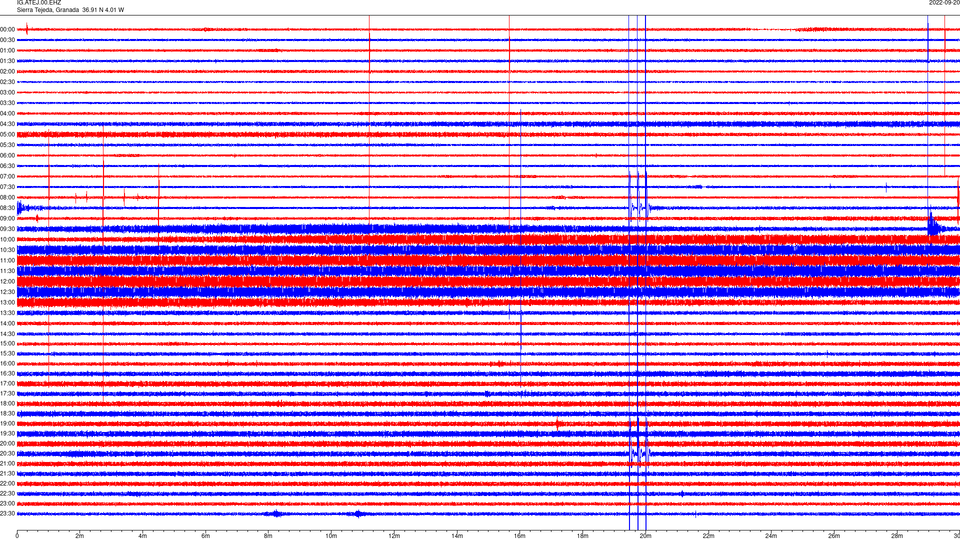This screenshot has height=540, width=960.
Task: Choose the 23:00 row label
Action: pos(7,503)
